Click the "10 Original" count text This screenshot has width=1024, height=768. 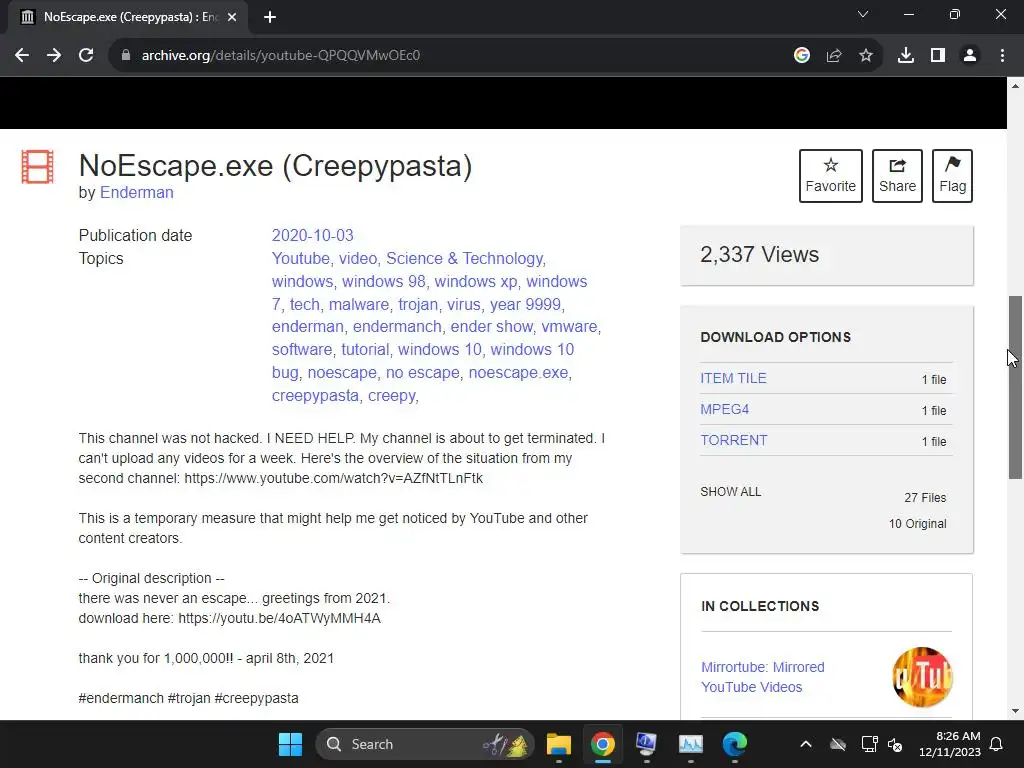point(918,524)
